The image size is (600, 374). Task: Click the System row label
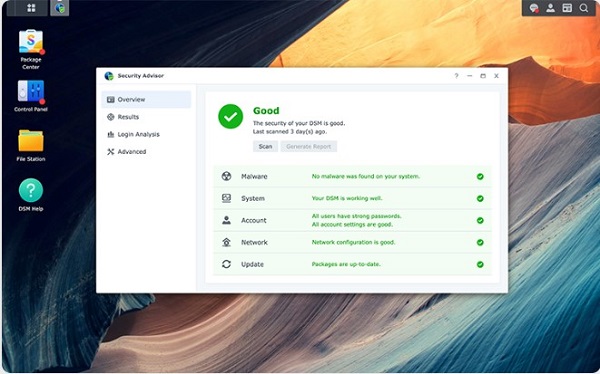[x=253, y=198]
